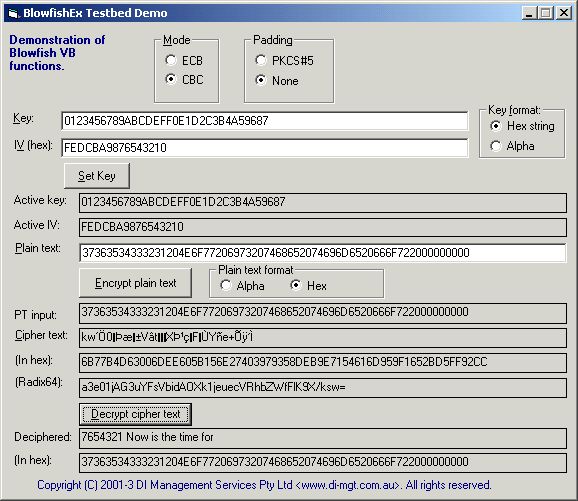Click the 'Key:' label
578x501 pixels.
[23, 119]
